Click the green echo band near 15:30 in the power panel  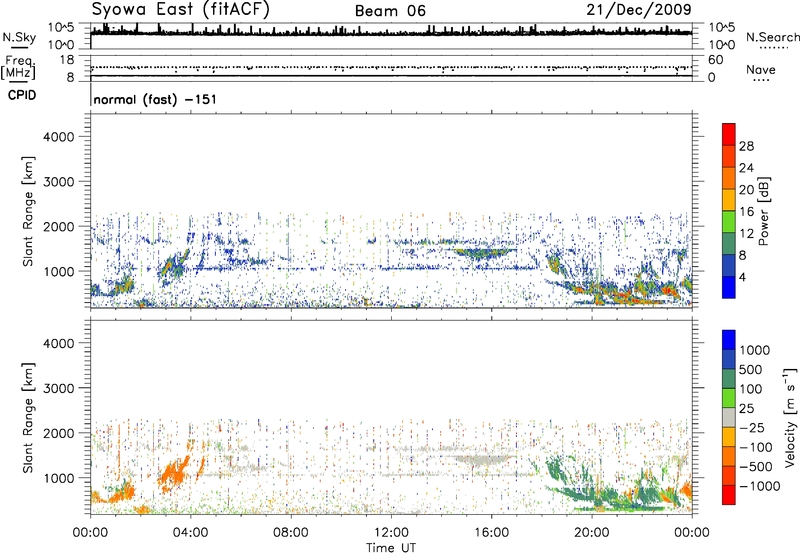click(x=482, y=252)
